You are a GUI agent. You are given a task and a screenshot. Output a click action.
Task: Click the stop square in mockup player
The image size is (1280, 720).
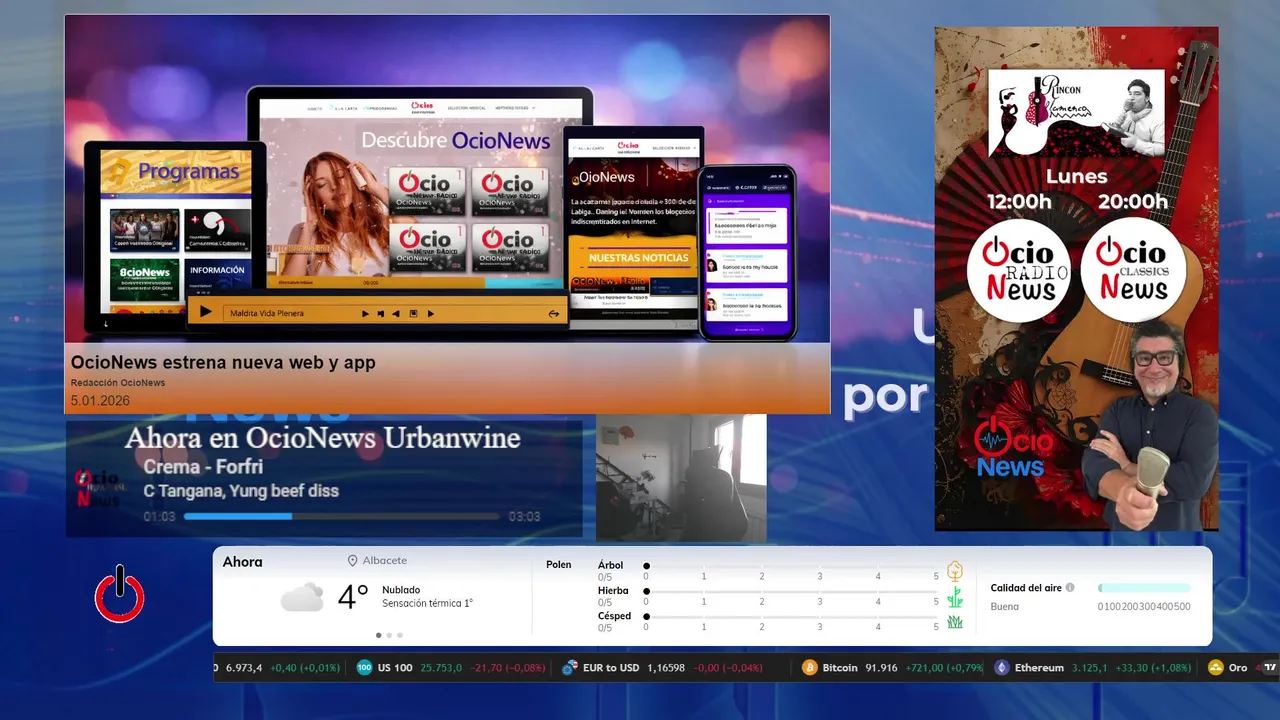[x=413, y=314]
